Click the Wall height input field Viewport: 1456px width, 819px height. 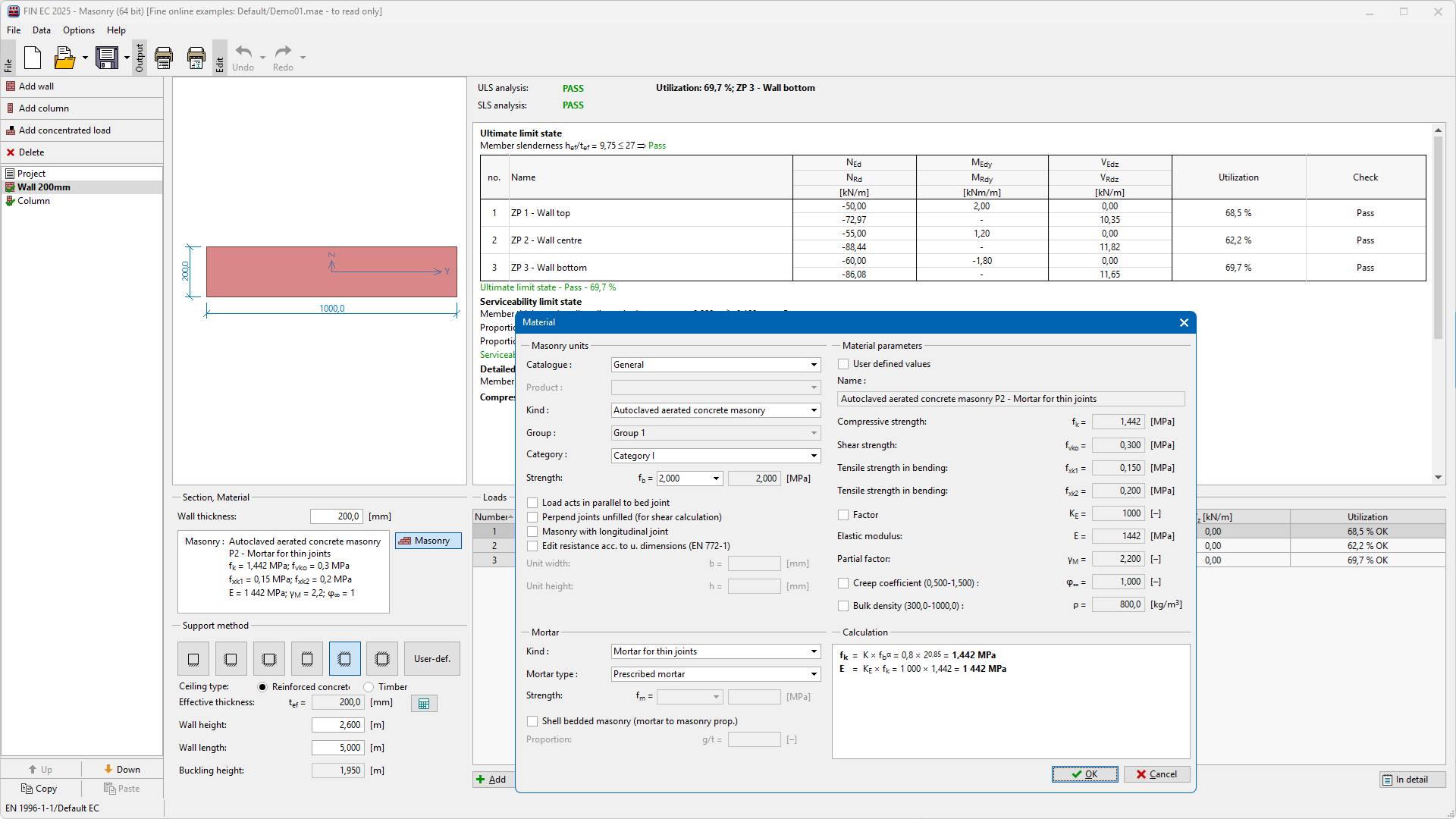(x=338, y=725)
